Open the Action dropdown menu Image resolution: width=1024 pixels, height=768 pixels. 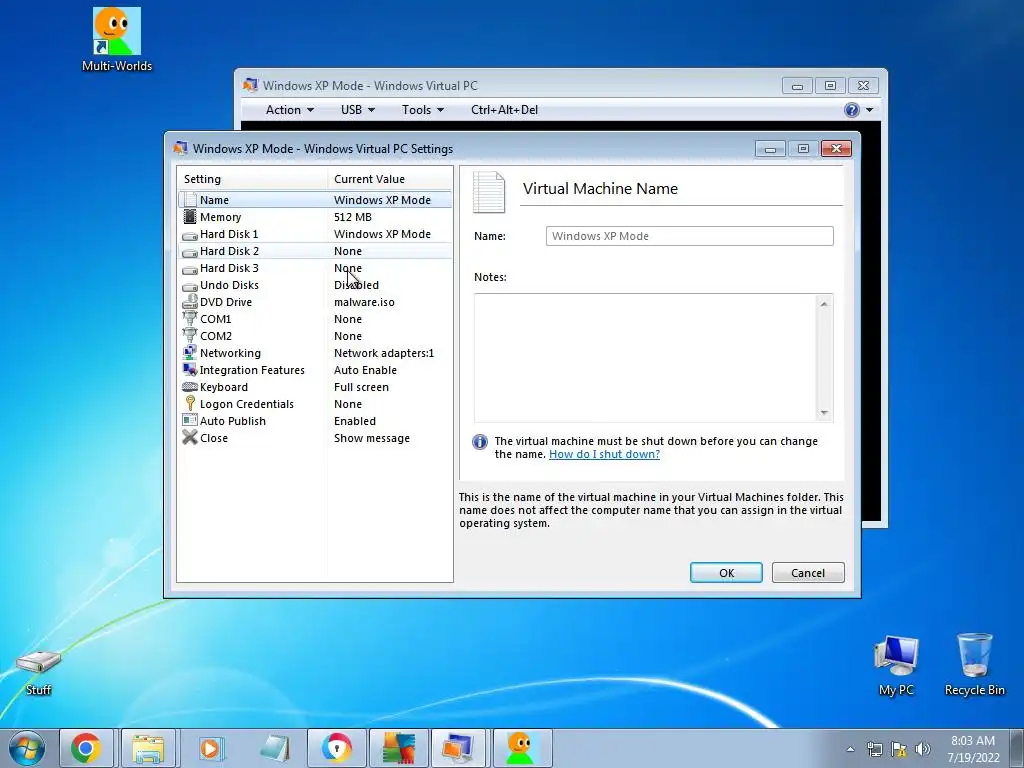[289, 110]
